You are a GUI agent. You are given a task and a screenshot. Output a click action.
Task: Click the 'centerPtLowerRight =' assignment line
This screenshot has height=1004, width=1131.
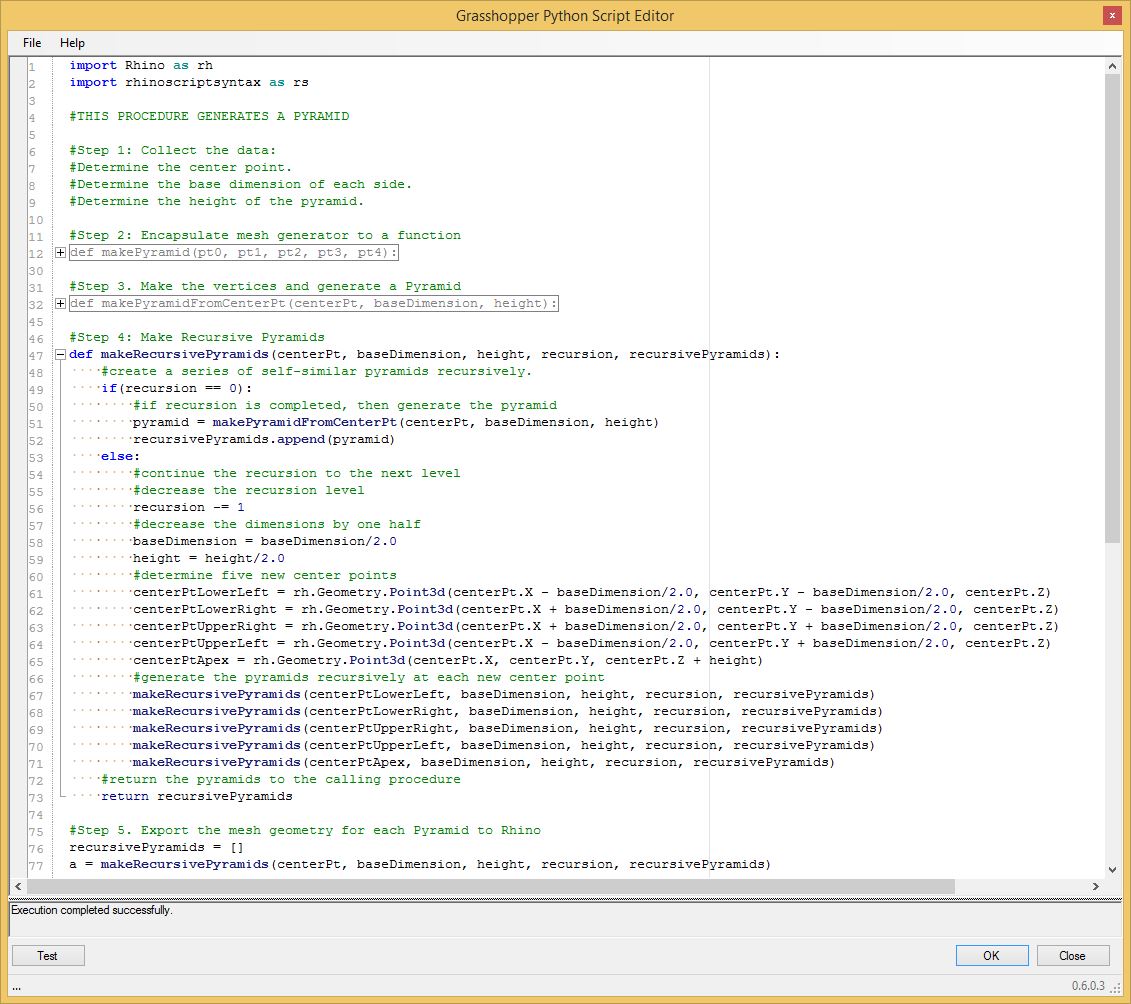click(596, 610)
